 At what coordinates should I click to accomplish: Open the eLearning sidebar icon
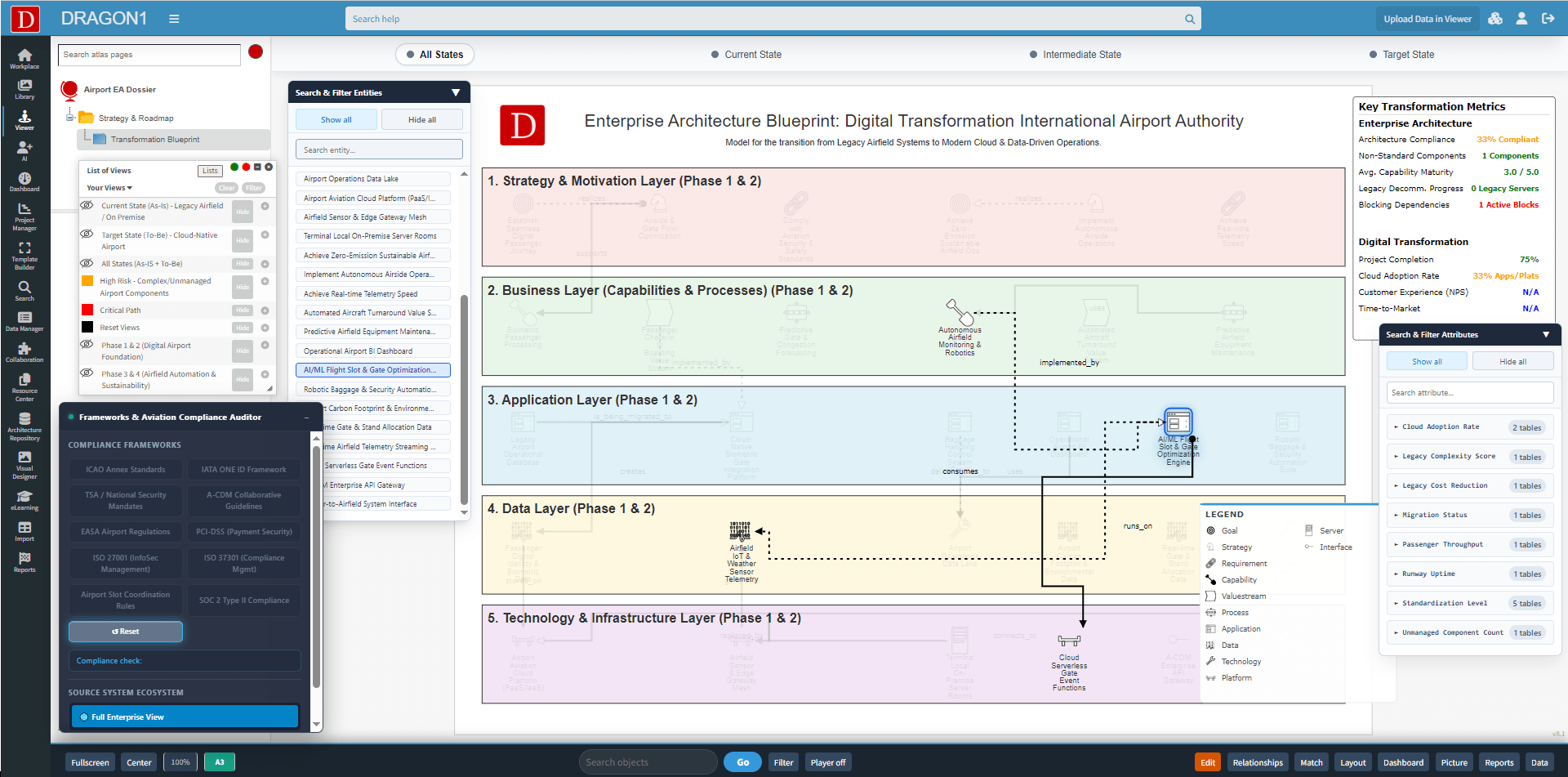click(24, 500)
